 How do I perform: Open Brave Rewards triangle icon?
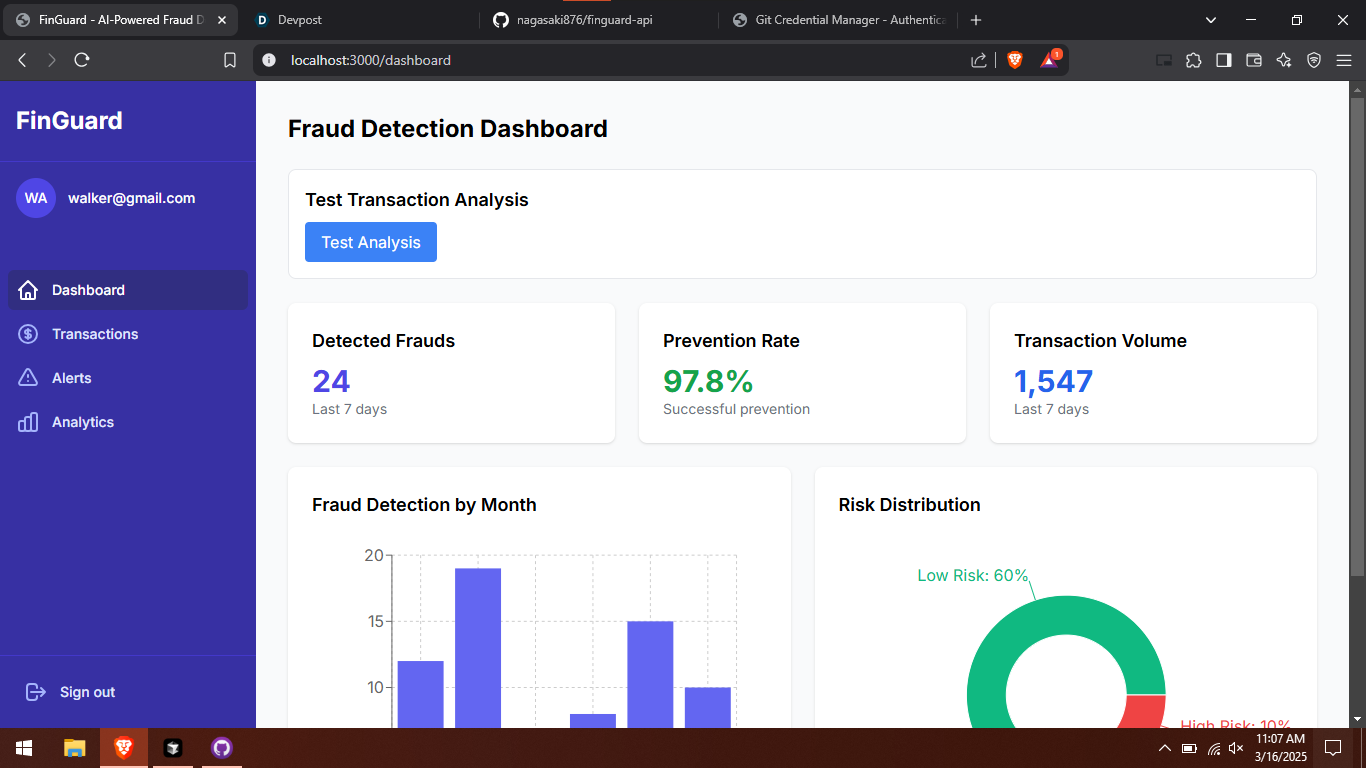[x=1050, y=59]
